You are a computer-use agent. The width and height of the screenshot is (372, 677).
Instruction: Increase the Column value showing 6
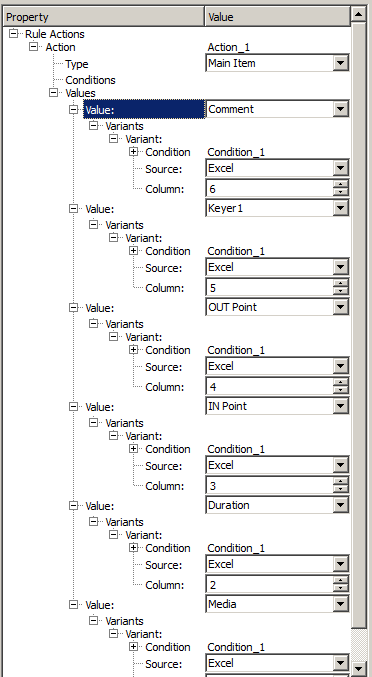tap(340, 184)
